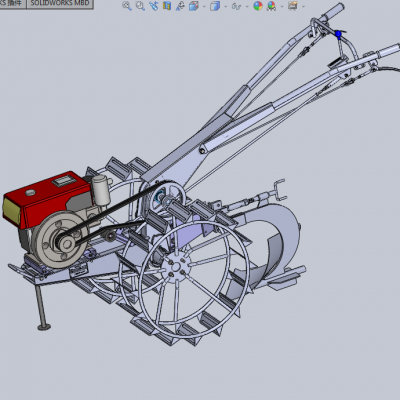Choose the Display Style box icon
Screen dimensions: 400x400
point(215,6)
